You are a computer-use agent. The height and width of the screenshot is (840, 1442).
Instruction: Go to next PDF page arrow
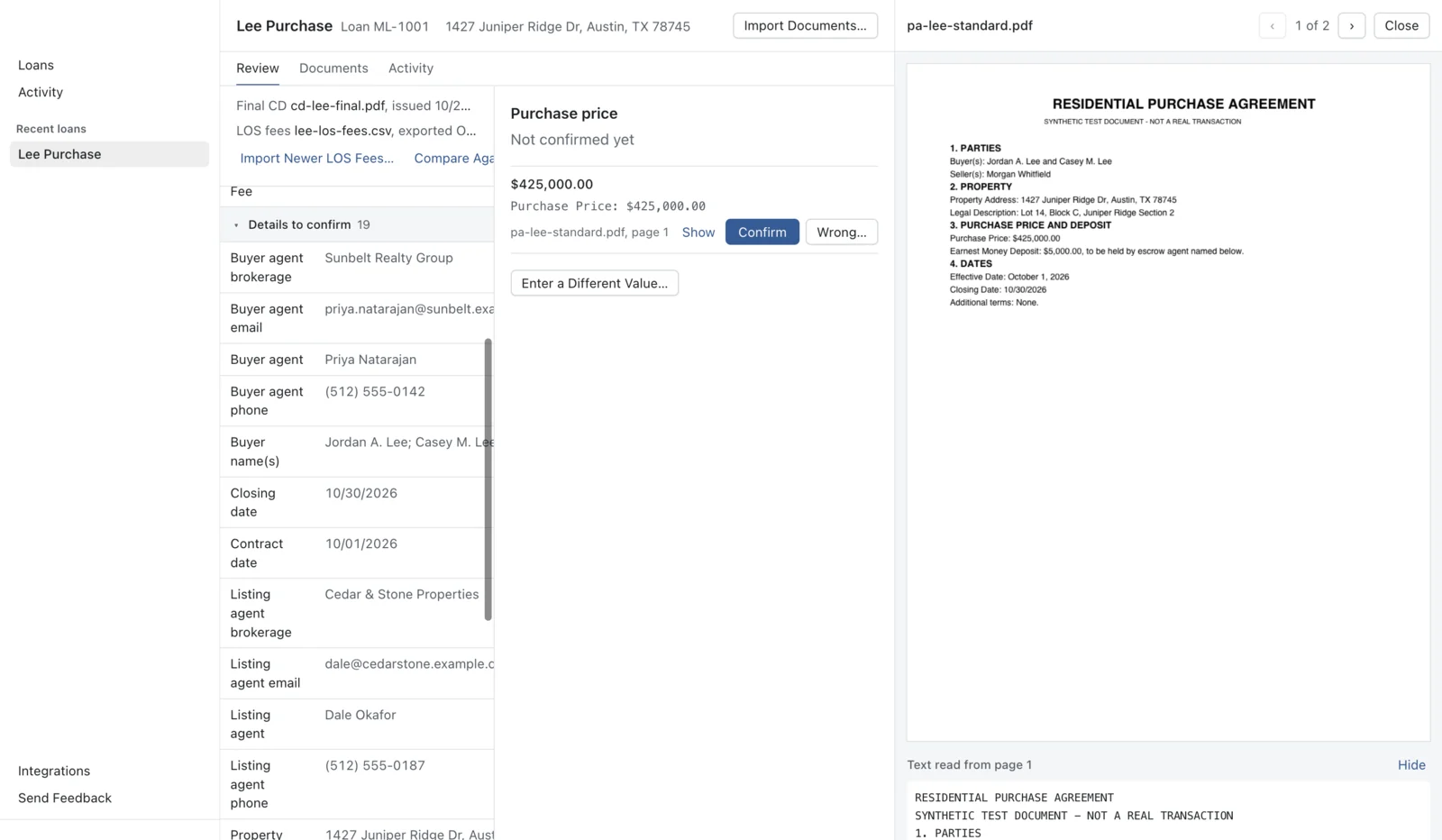(1351, 26)
